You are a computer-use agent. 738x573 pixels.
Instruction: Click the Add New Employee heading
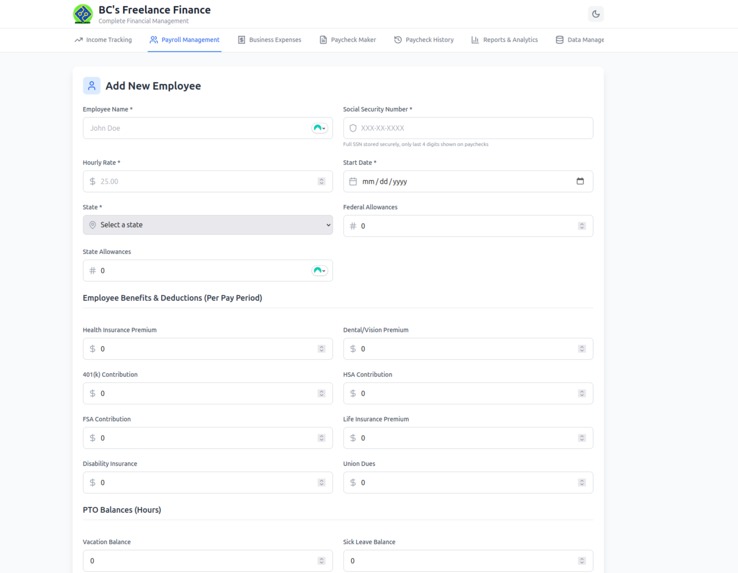153,86
